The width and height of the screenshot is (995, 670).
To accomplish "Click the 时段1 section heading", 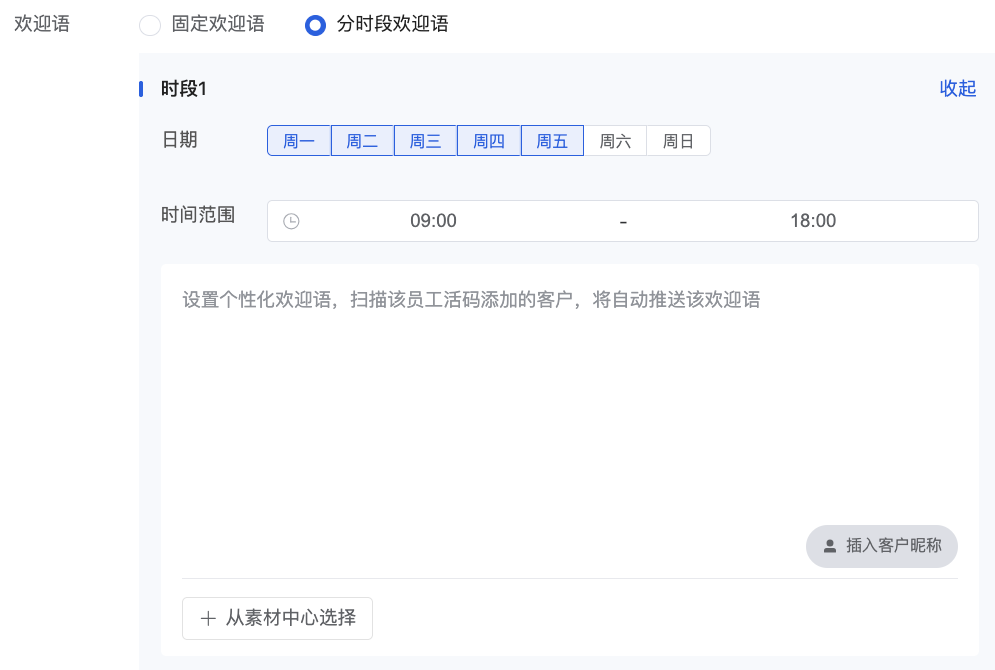I will pos(183,89).
